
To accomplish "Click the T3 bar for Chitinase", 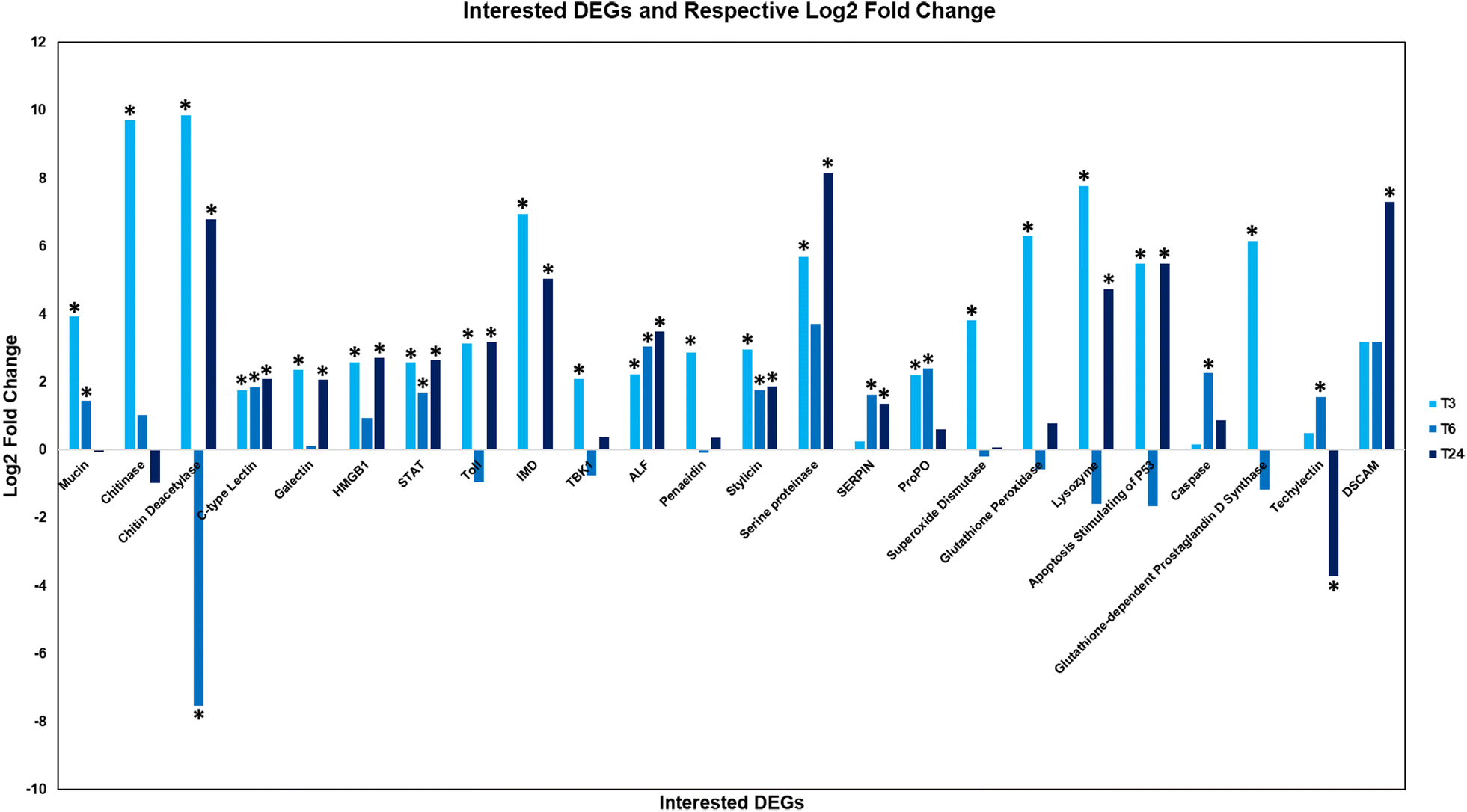I will tap(130, 284).
